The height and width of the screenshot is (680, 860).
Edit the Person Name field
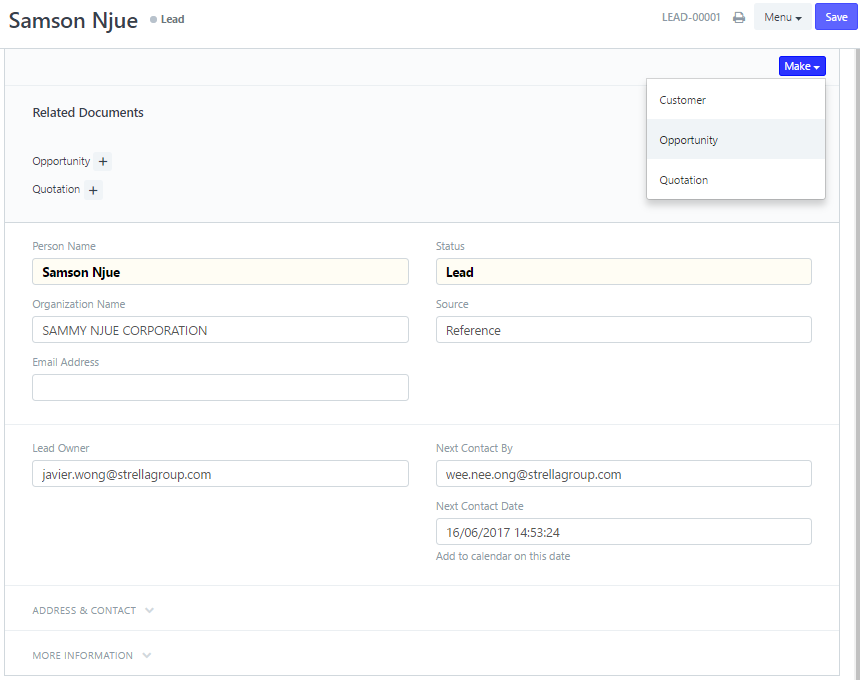click(220, 272)
